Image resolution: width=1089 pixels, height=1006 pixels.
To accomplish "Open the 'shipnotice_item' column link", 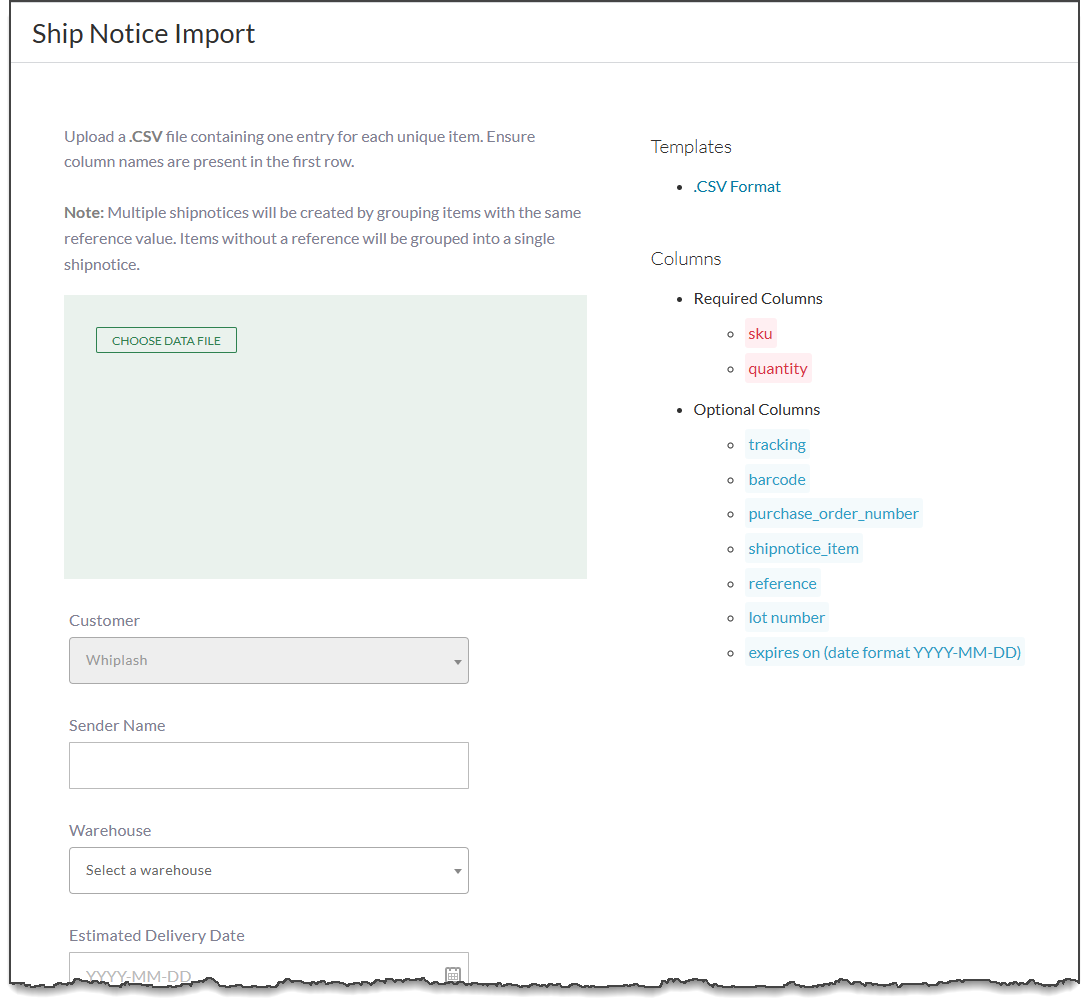I will click(803, 548).
